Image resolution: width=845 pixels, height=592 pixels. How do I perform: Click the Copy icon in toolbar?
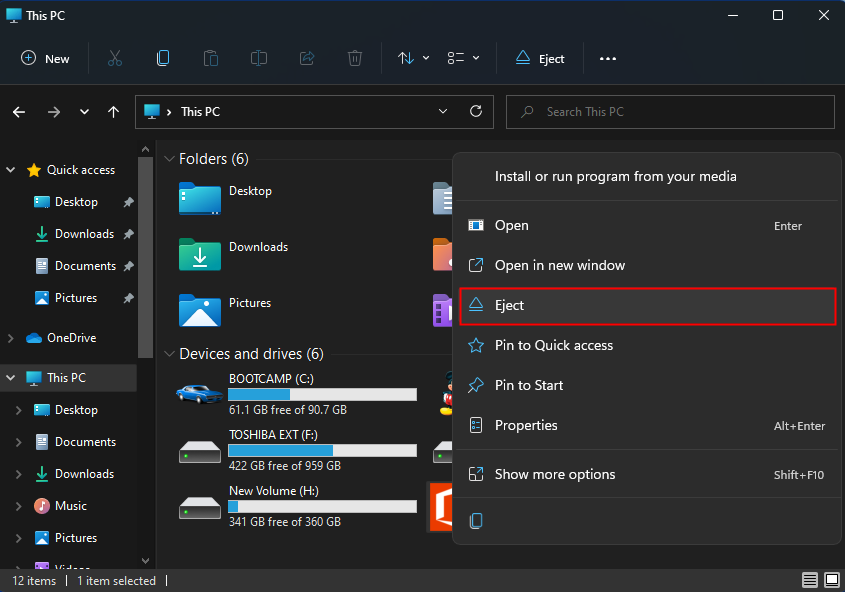[163, 58]
